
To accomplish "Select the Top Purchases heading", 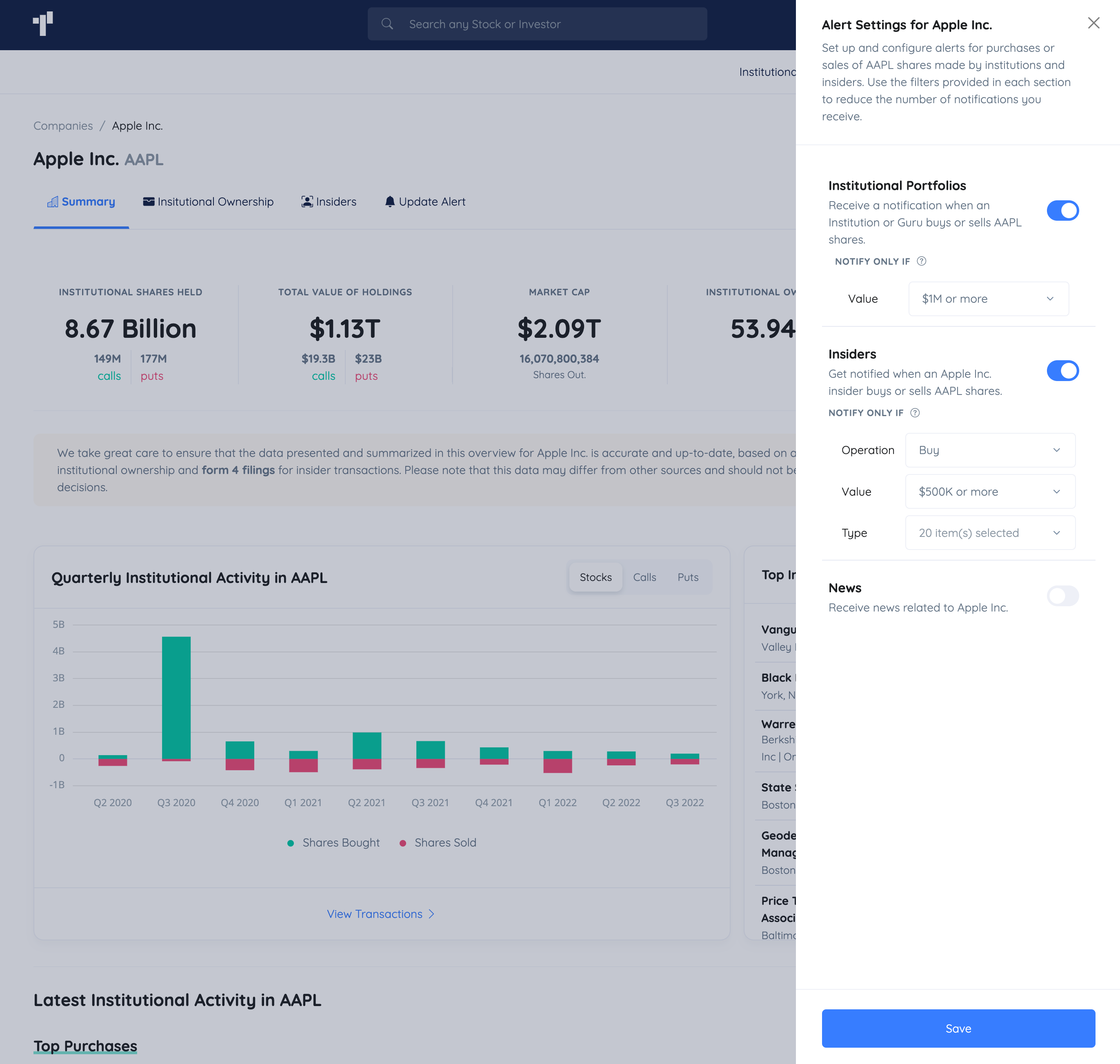I will (85, 1046).
